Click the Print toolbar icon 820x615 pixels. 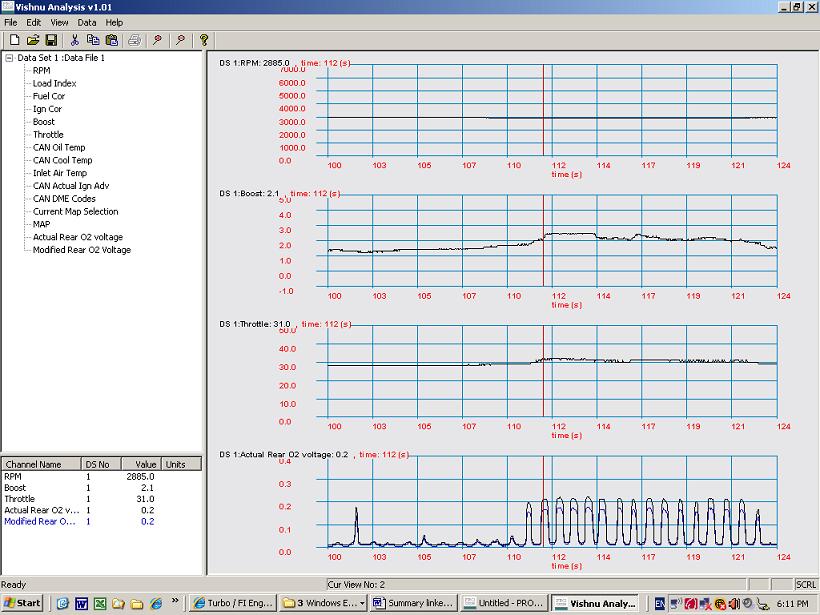click(134, 40)
